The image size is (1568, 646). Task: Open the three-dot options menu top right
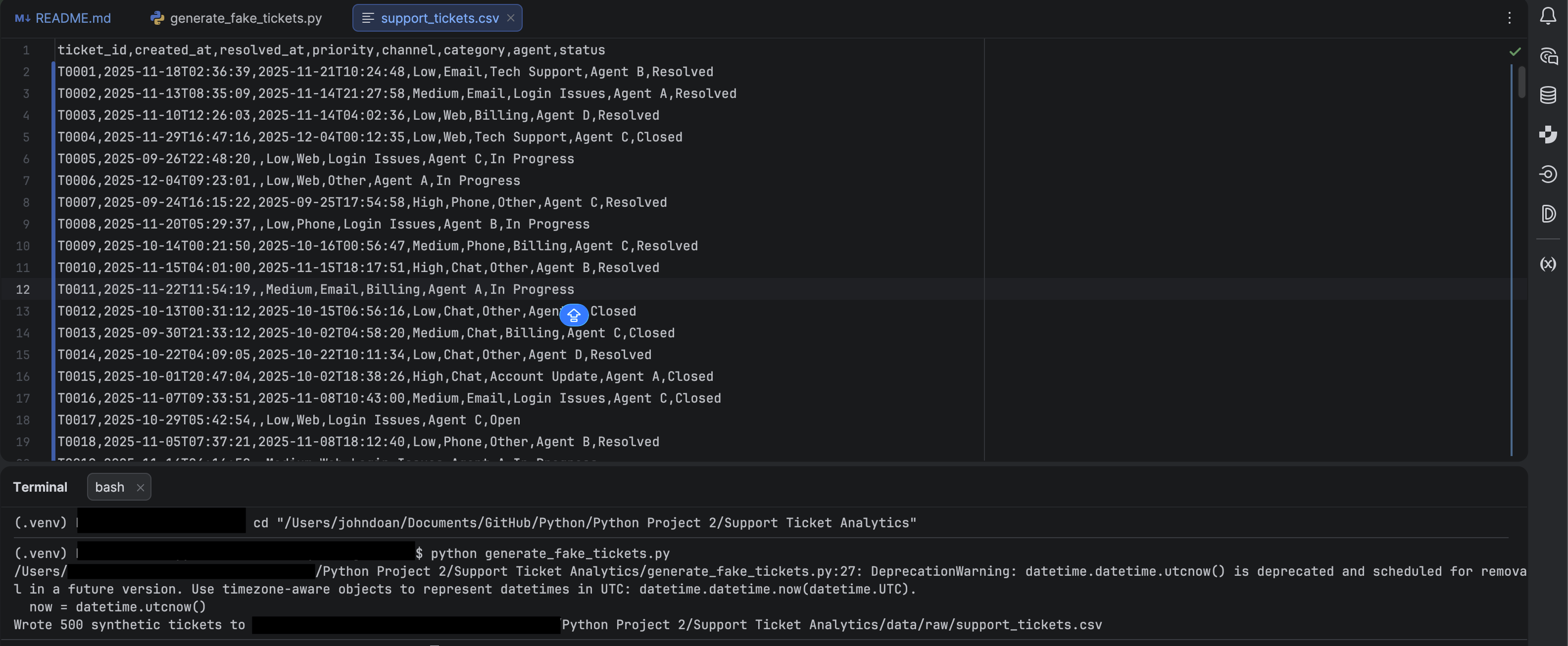(x=1510, y=18)
